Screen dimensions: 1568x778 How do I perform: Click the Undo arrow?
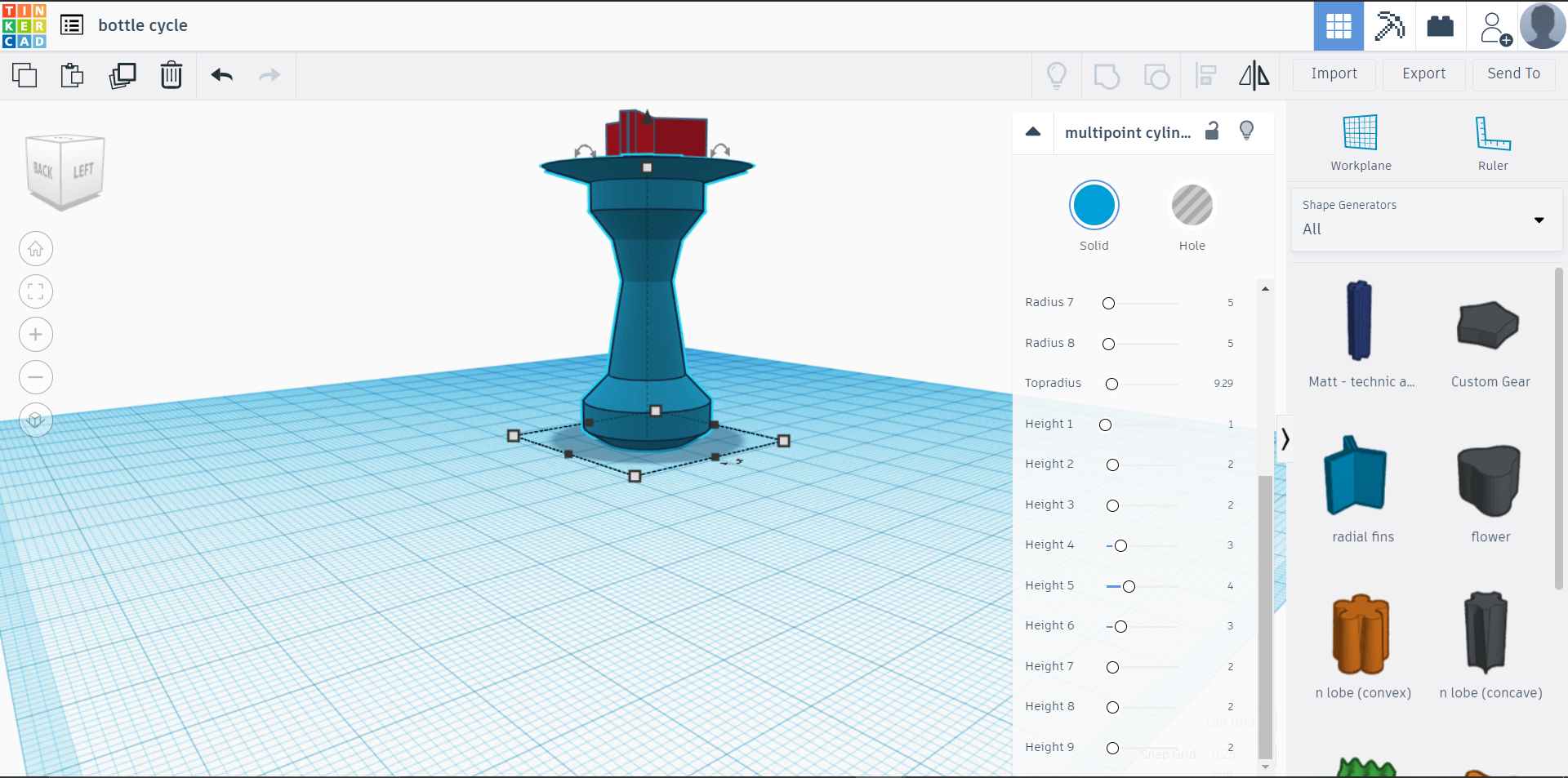pos(221,75)
